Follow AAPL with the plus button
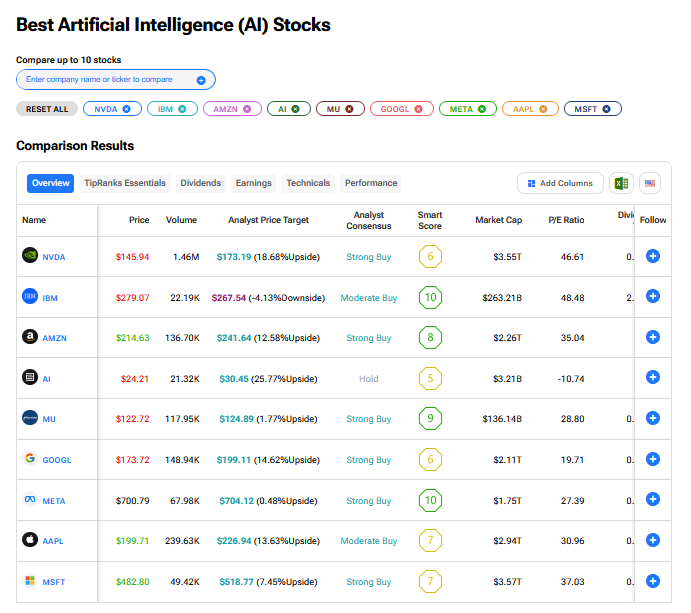This screenshot has width=691, height=613. 653,540
